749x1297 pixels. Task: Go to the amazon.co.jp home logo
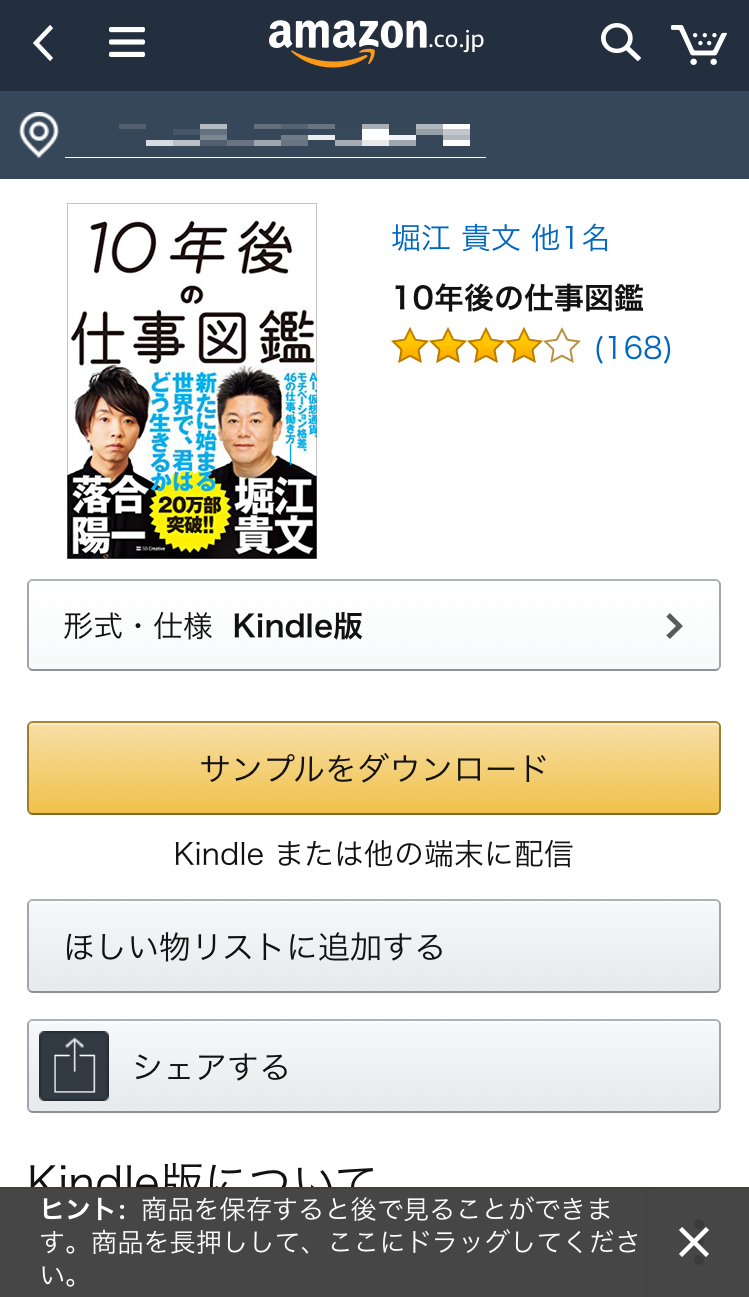[x=376, y=41]
